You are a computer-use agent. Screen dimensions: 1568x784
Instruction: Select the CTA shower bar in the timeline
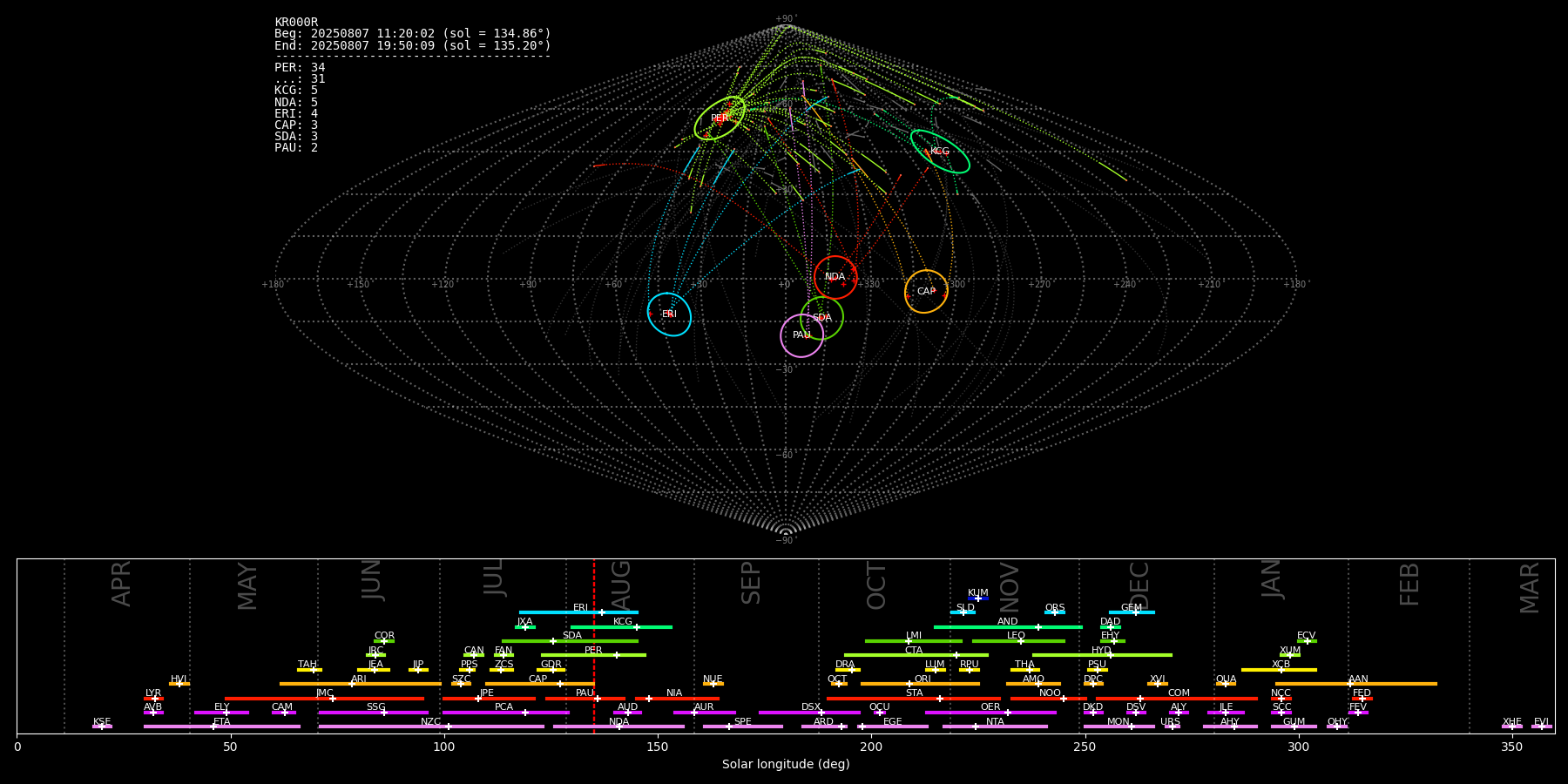(x=916, y=655)
